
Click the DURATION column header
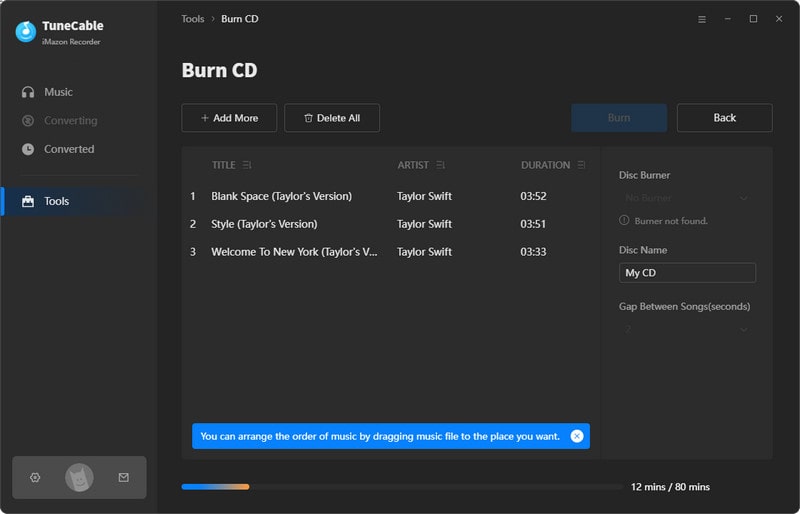545,165
